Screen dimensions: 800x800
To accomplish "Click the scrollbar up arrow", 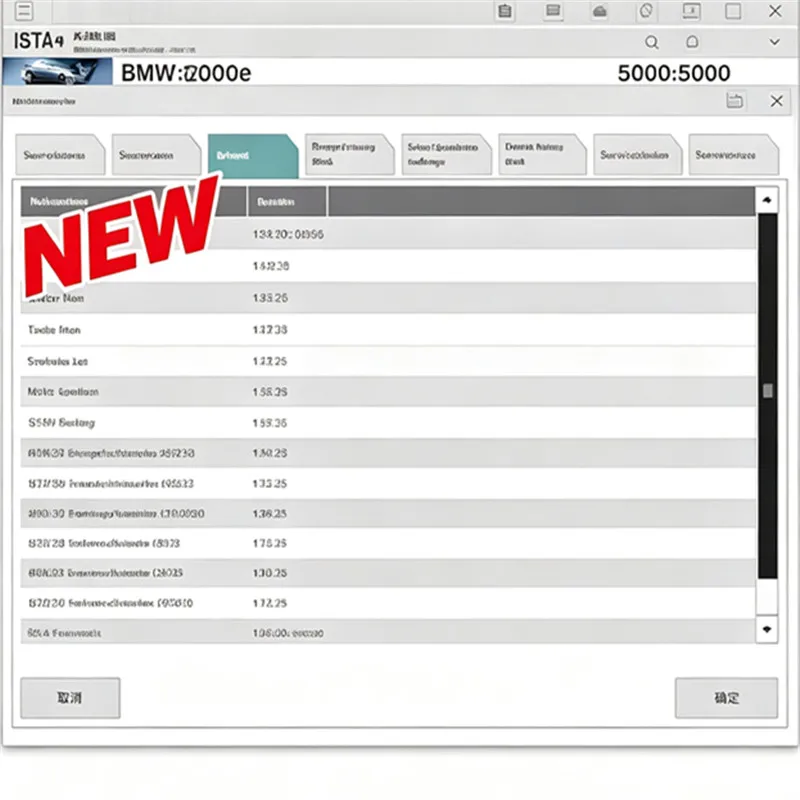I will coord(767,201).
